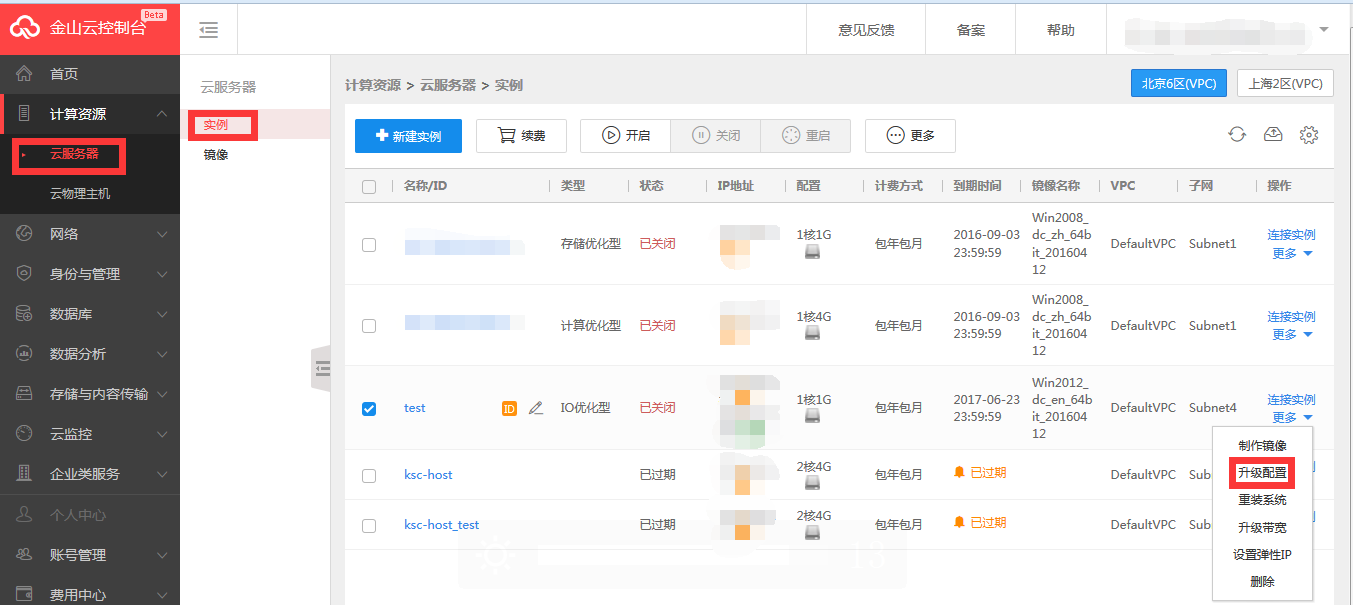
Task: Expand the 身份与管理 section chevron
Action: (162, 274)
